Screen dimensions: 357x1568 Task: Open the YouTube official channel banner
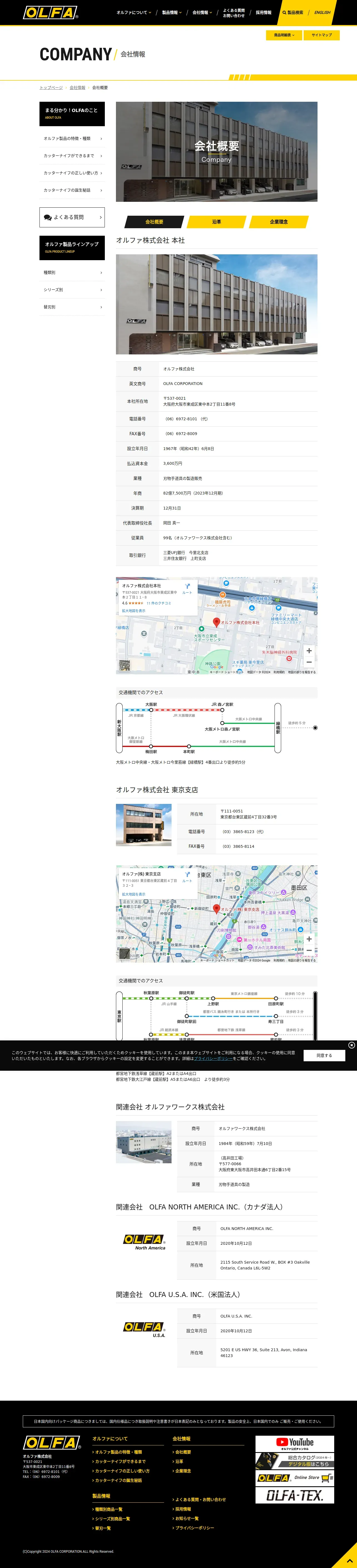point(295,1443)
